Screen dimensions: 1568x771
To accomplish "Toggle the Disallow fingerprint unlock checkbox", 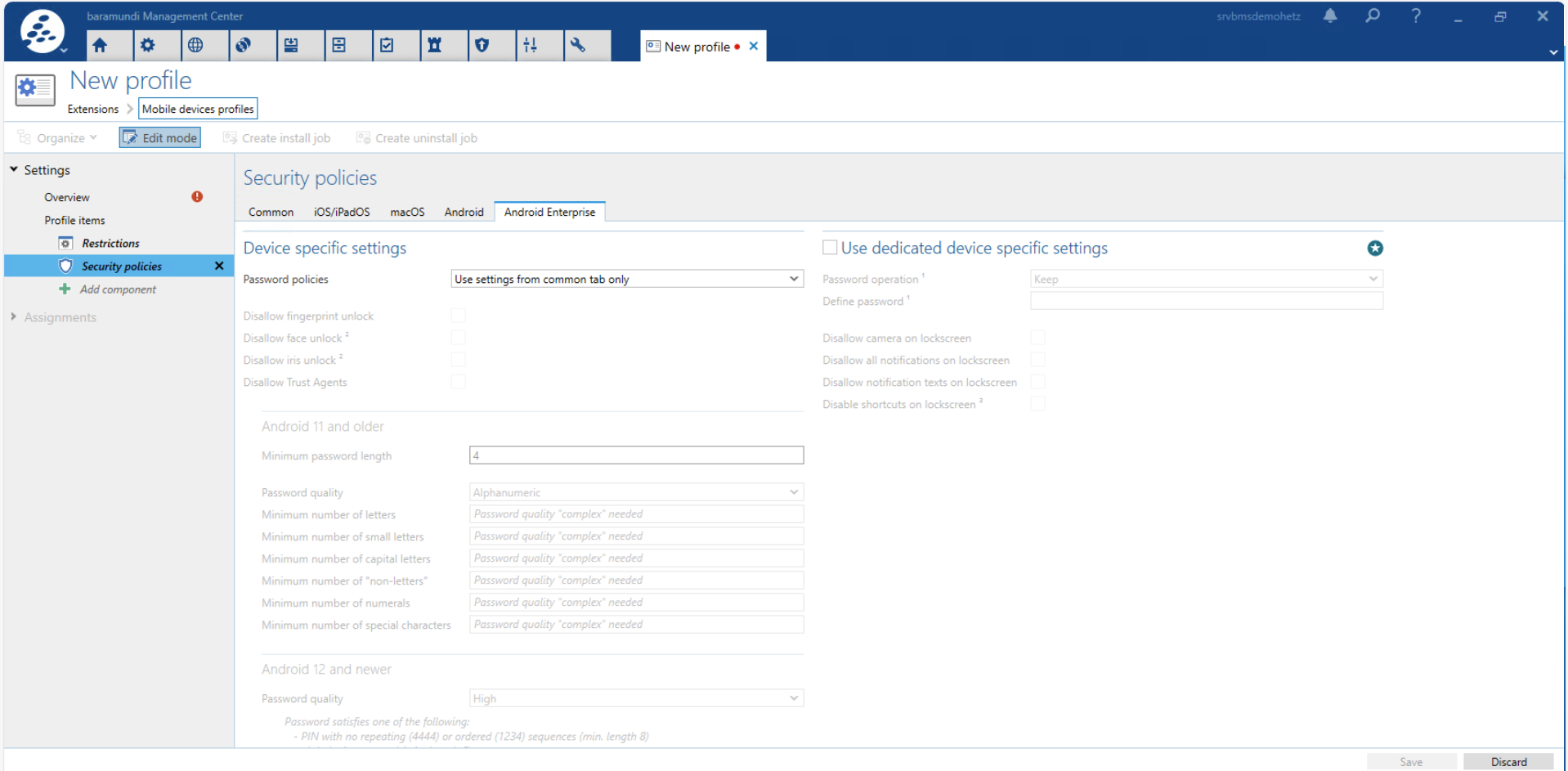I will click(x=459, y=316).
